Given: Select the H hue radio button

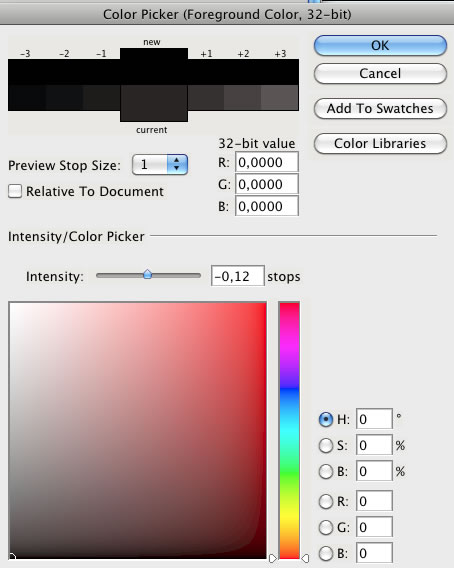Looking at the screenshot, I should click(325, 419).
